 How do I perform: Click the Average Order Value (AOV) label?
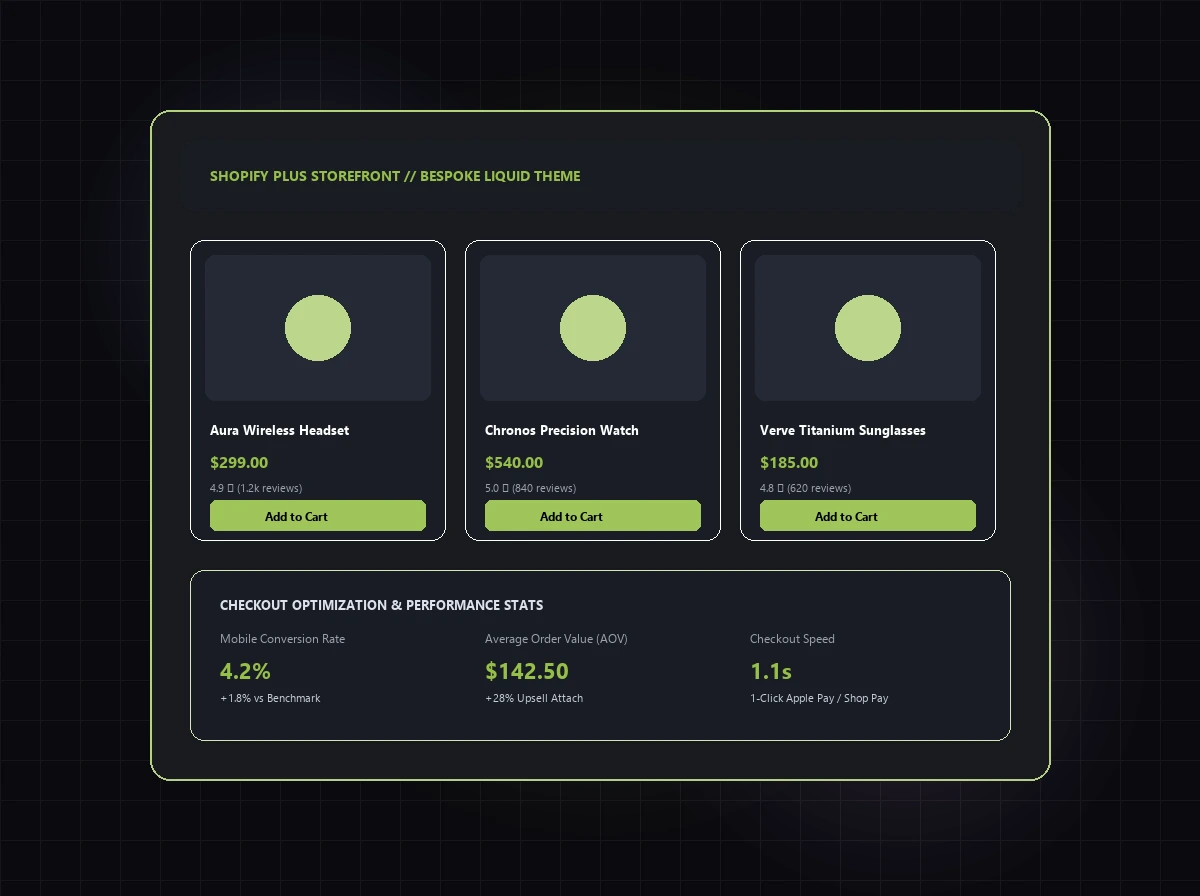556,639
